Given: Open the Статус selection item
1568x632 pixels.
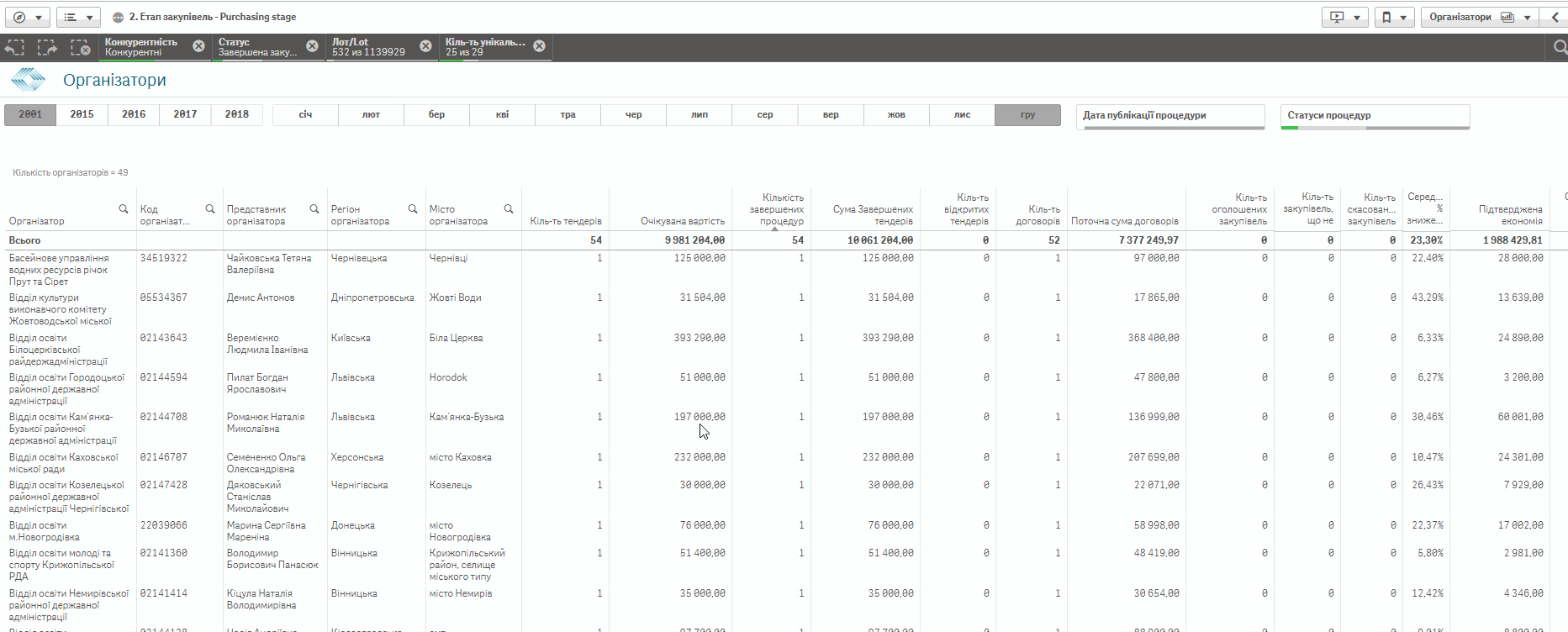Looking at the screenshot, I should tap(256, 46).
